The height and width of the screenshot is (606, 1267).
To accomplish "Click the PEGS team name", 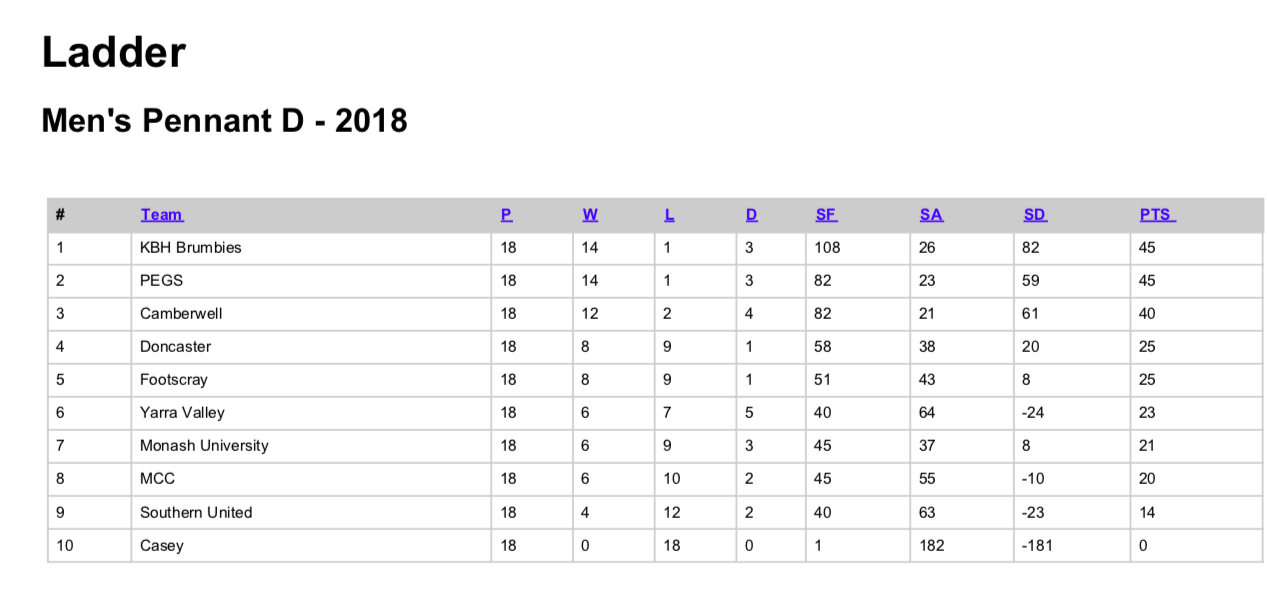I will pos(162,281).
